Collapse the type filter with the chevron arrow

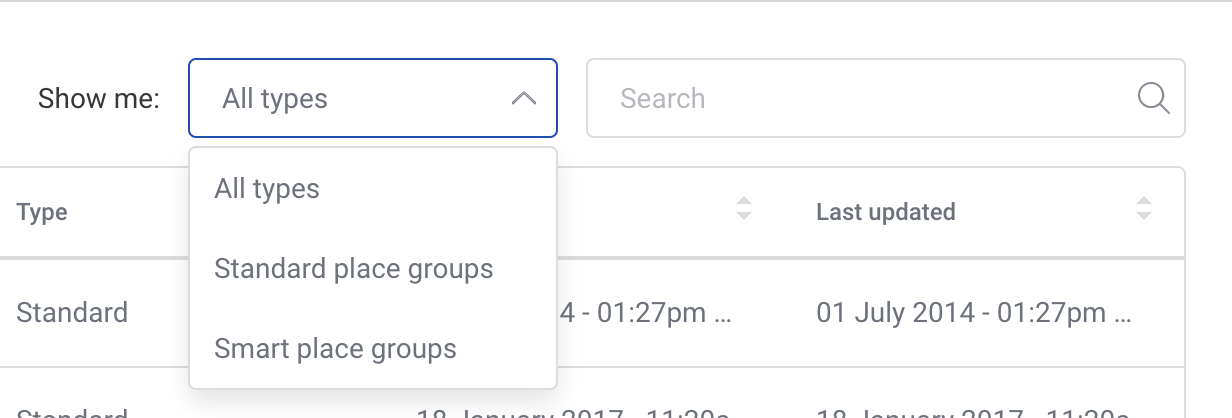point(524,99)
